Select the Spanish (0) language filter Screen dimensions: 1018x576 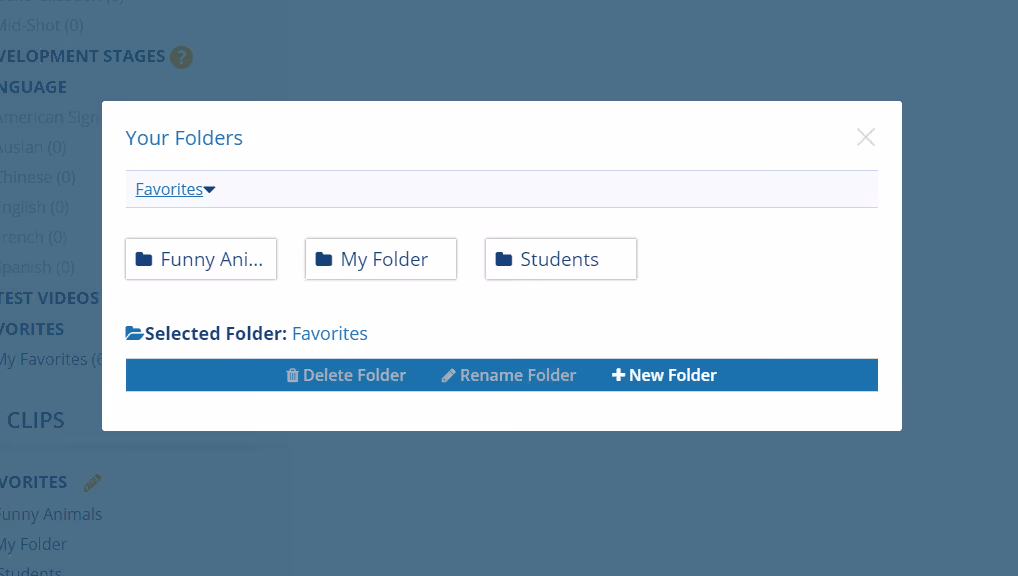(x=36, y=267)
